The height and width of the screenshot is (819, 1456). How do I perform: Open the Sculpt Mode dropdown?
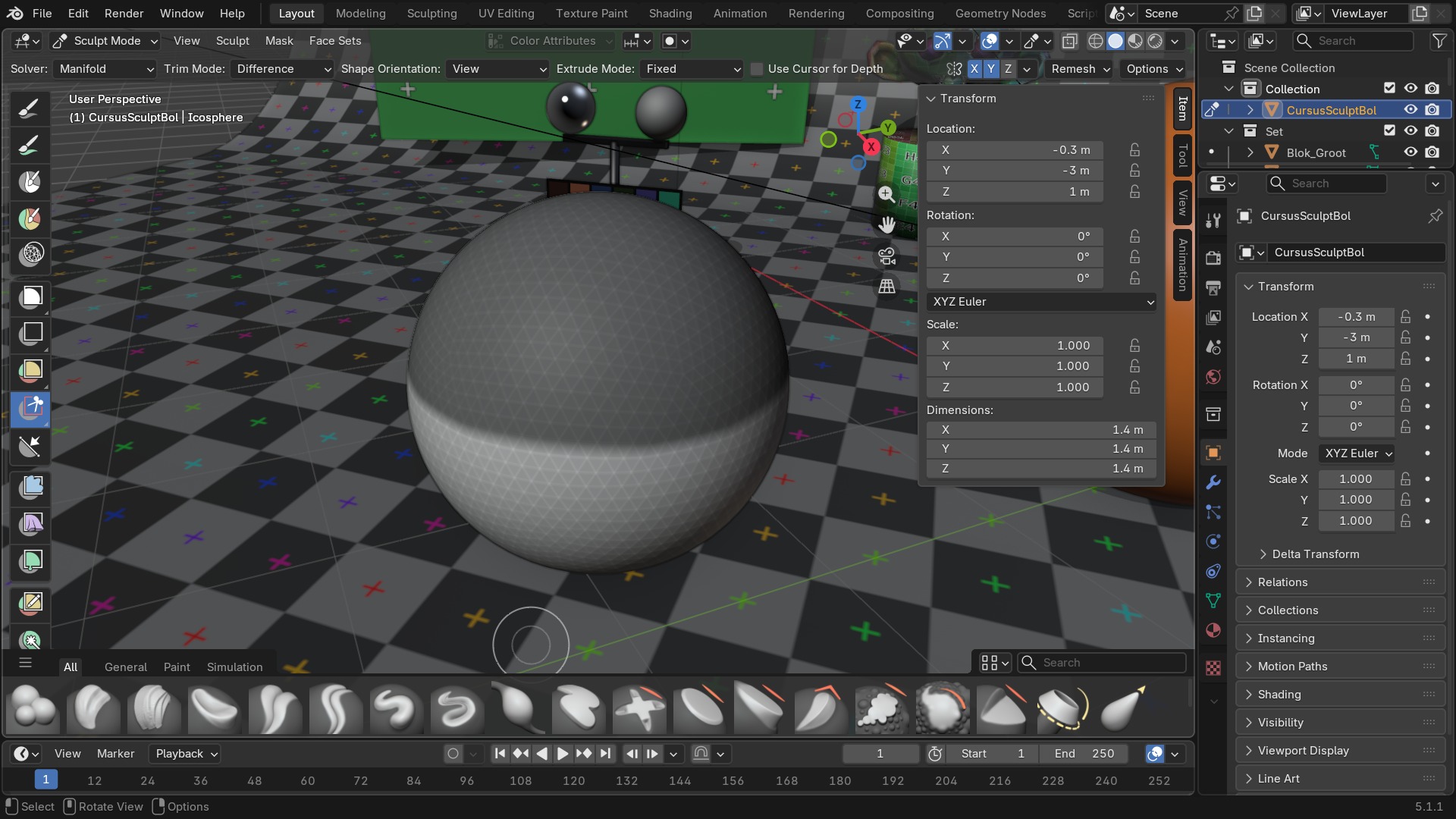(x=105, y=41)
